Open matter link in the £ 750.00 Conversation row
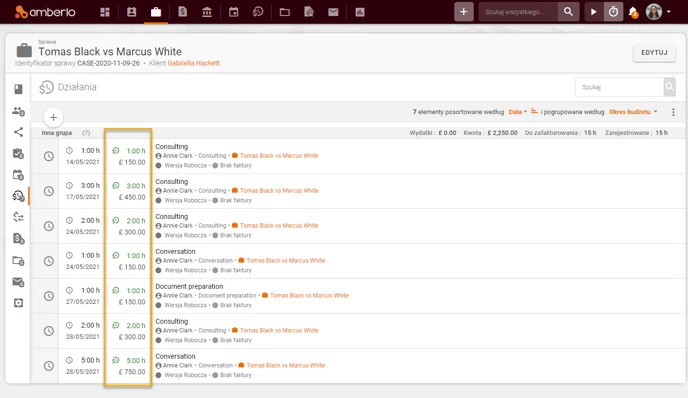This screenshot has height=398, width=688. pyautogui.click(x=286, y=366)
